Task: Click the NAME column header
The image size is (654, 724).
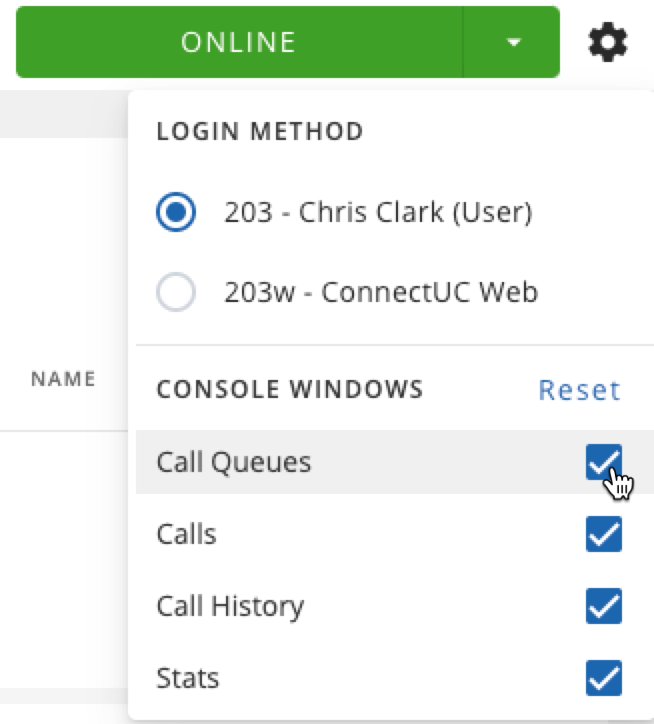Action: (63, 379)
